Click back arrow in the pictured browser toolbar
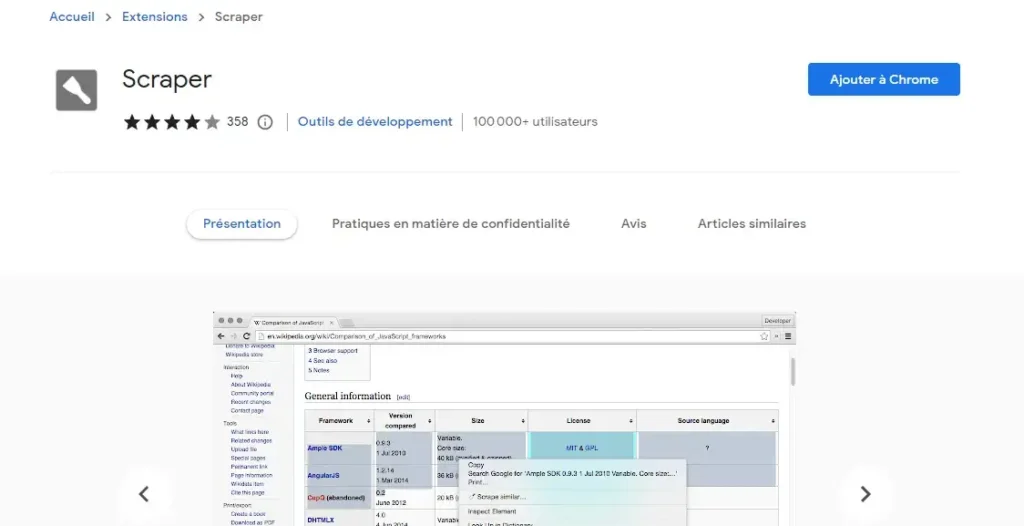 [x=221, y=336]
